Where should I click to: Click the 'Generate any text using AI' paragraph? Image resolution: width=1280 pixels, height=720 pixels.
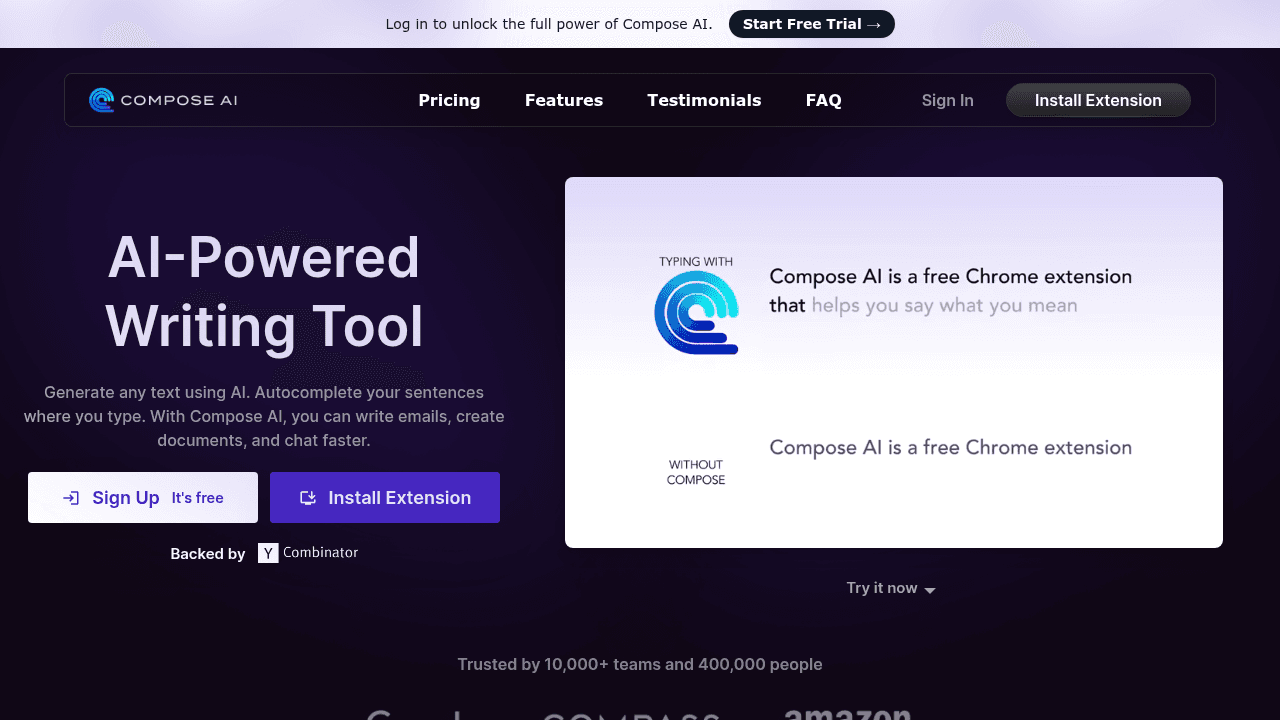pyautogui.click(x=264, y=416)
